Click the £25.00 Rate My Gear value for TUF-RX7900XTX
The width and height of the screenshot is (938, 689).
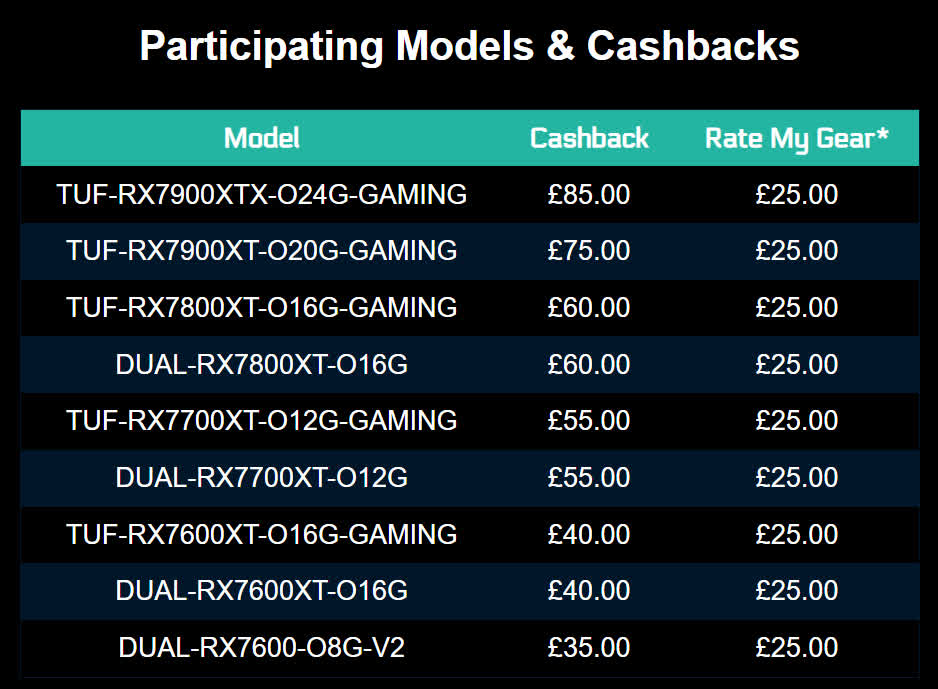point(796,195)
